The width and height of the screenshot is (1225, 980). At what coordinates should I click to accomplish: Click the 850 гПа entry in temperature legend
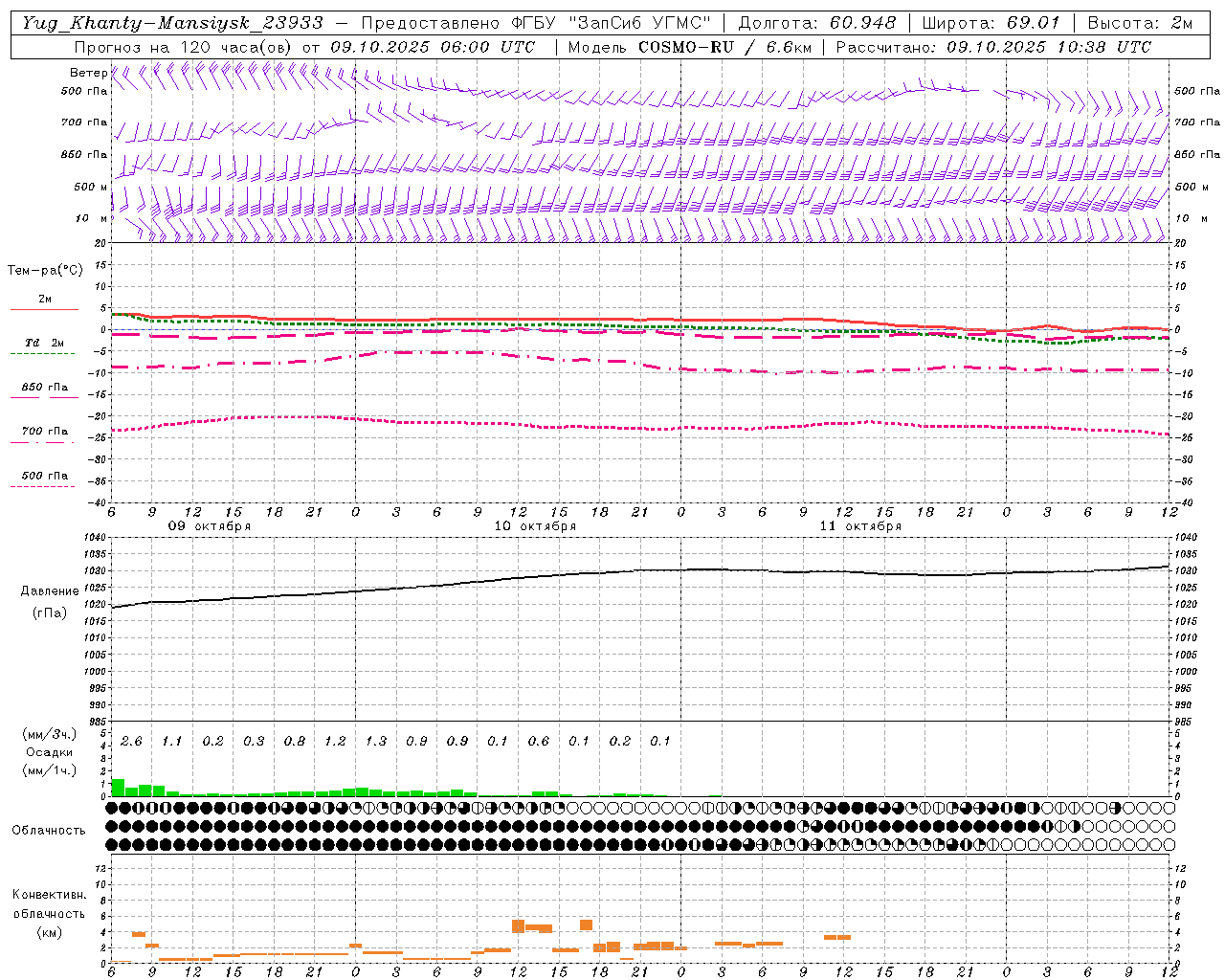(x=45, y=388)
